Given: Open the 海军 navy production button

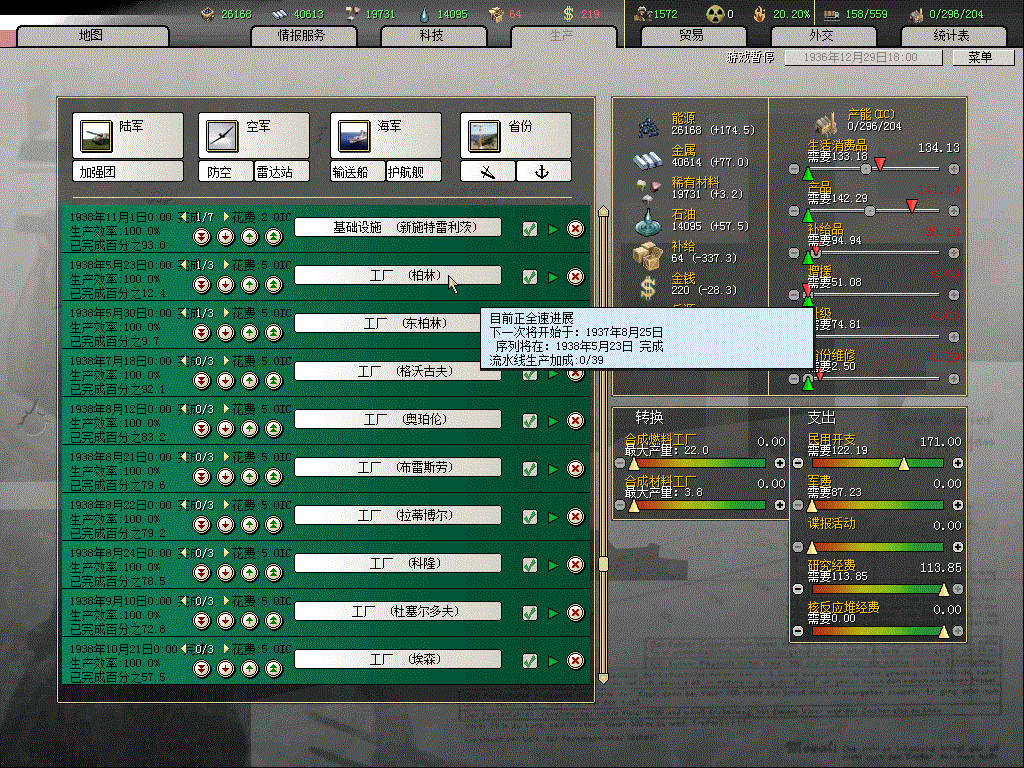Looking at the screenshot, I should [386, 135].
